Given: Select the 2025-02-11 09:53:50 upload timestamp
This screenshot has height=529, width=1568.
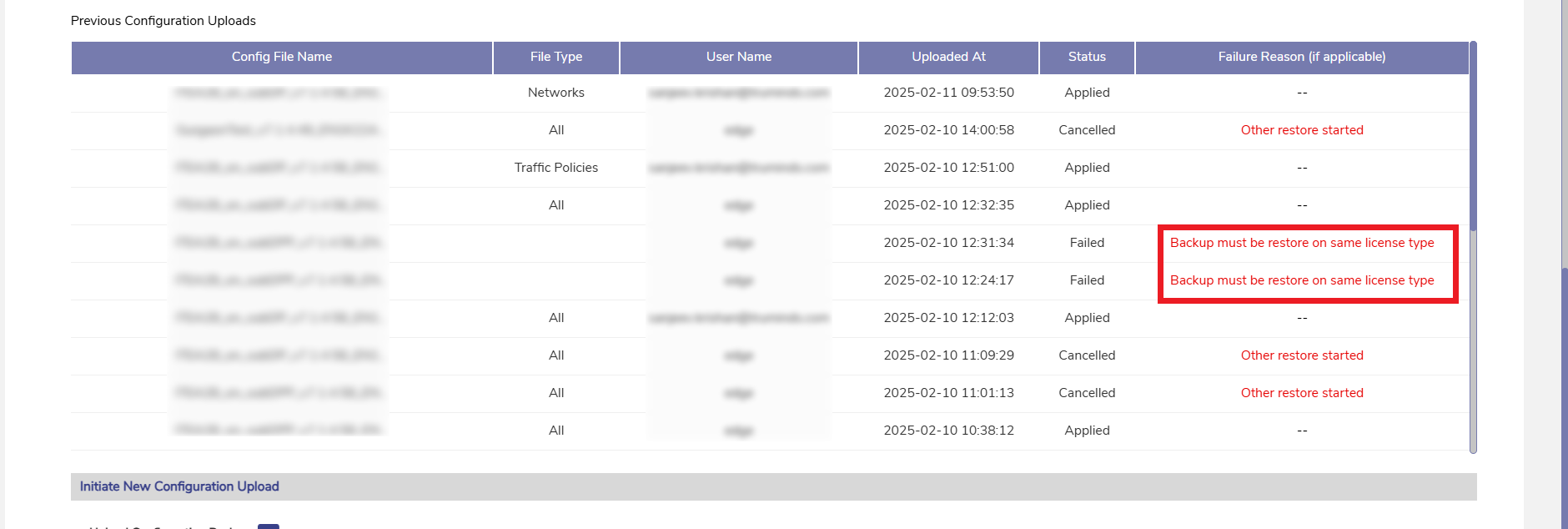Looking at the screenshot, I should [948, 93].
